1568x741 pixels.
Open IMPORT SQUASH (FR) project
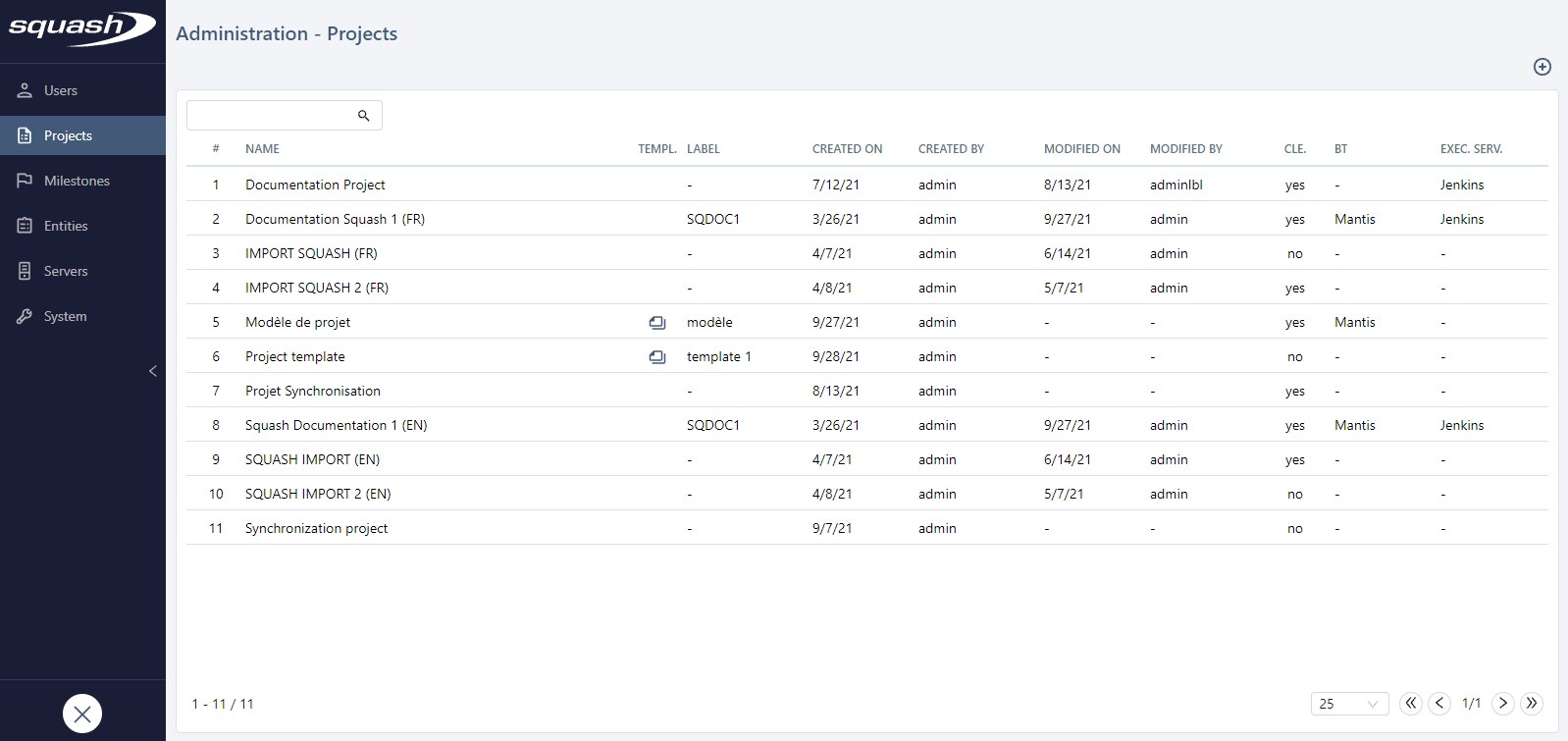[311, 253]
